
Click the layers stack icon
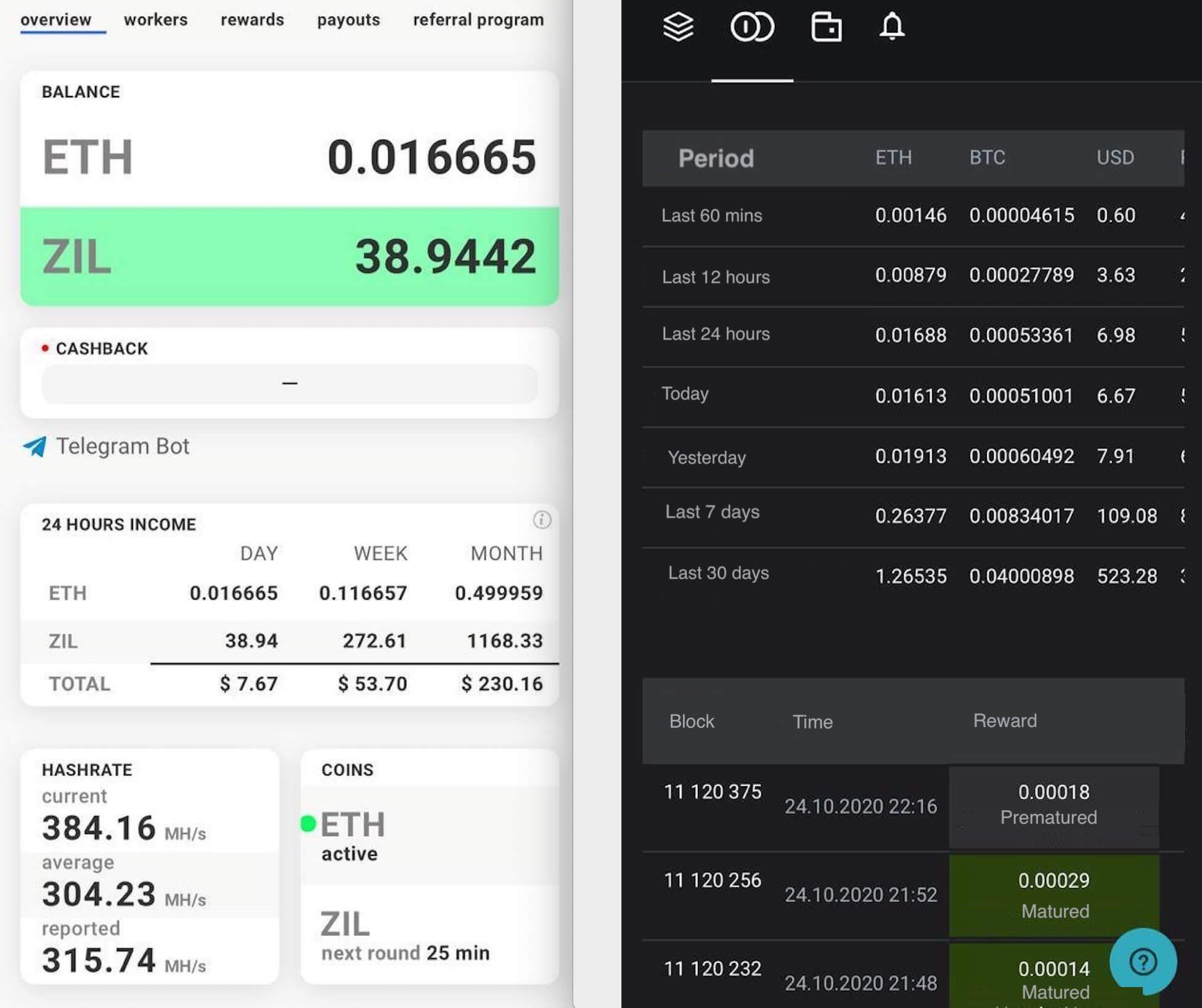tap(677, 27)
